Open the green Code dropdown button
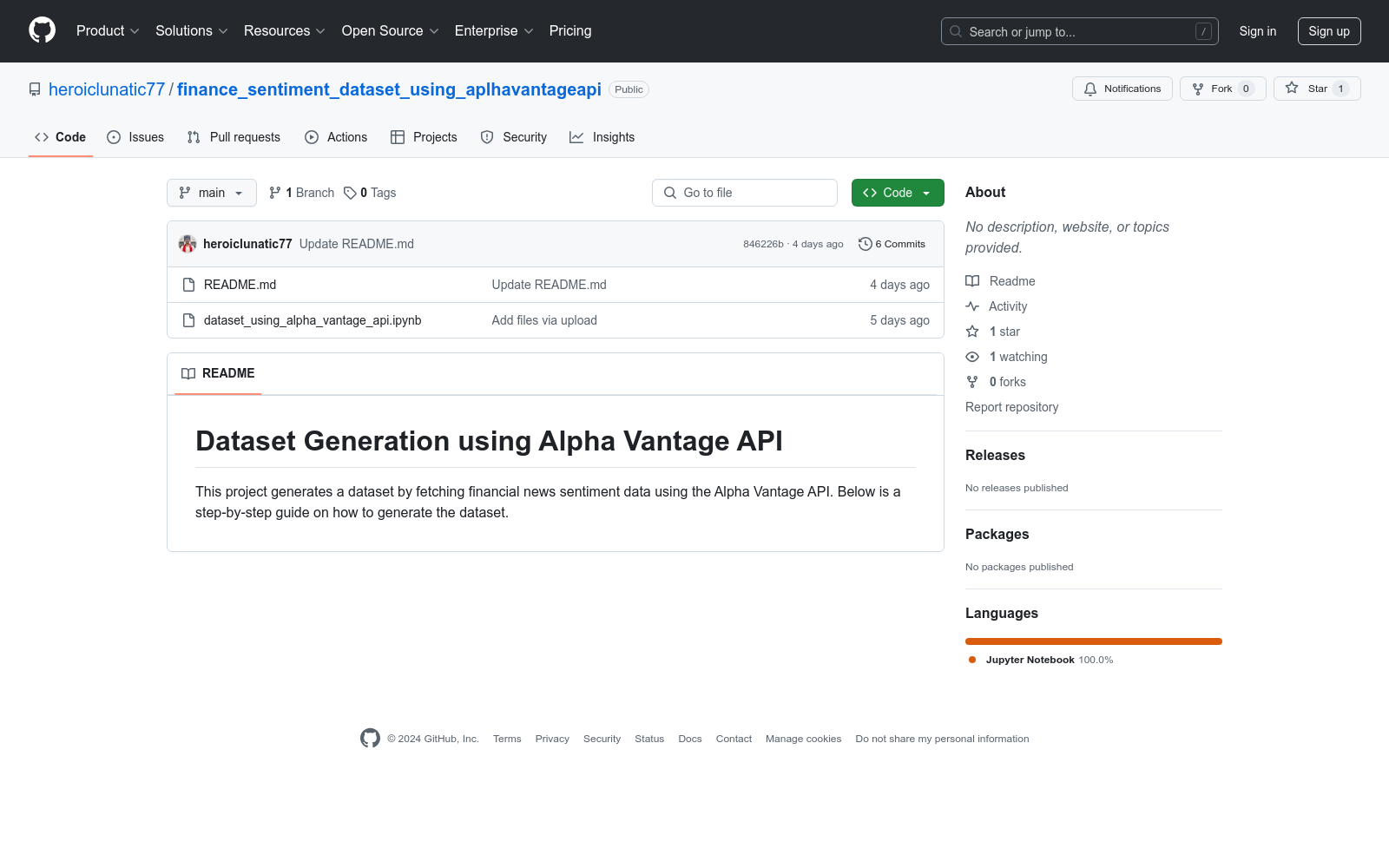 898,193
